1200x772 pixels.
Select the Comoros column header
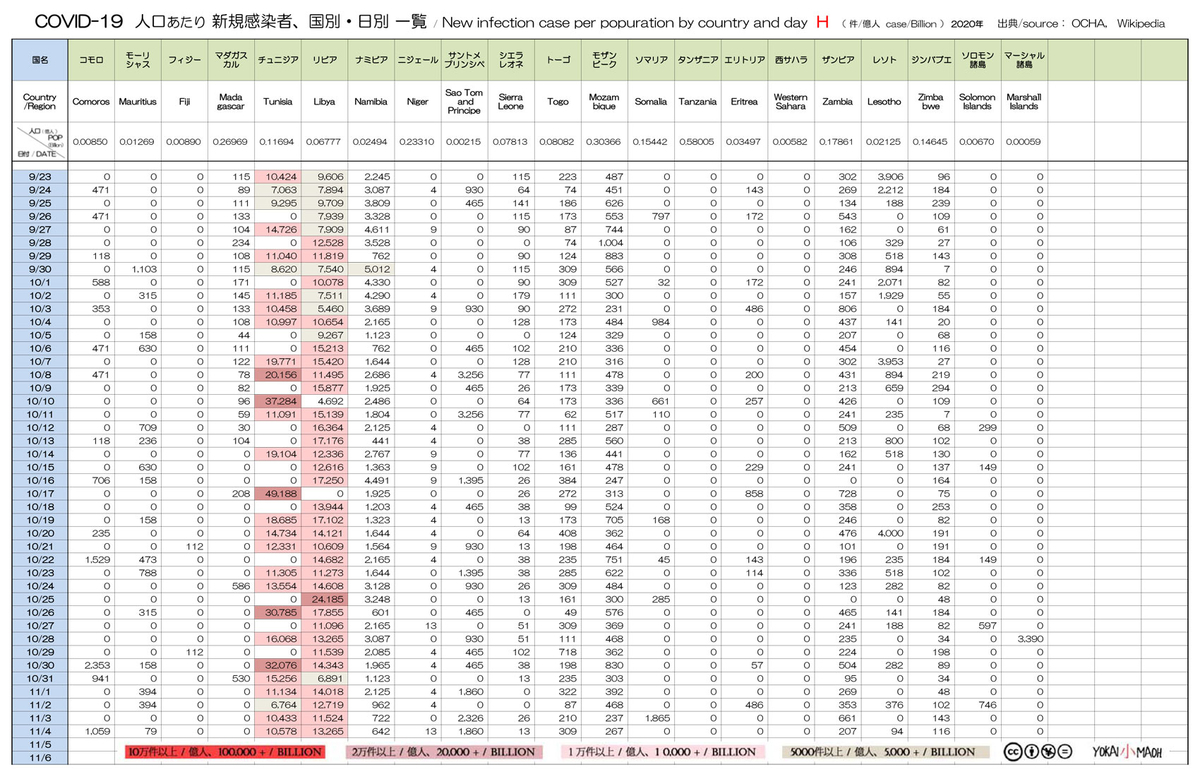pyautogui.click(x=93, y=102)
